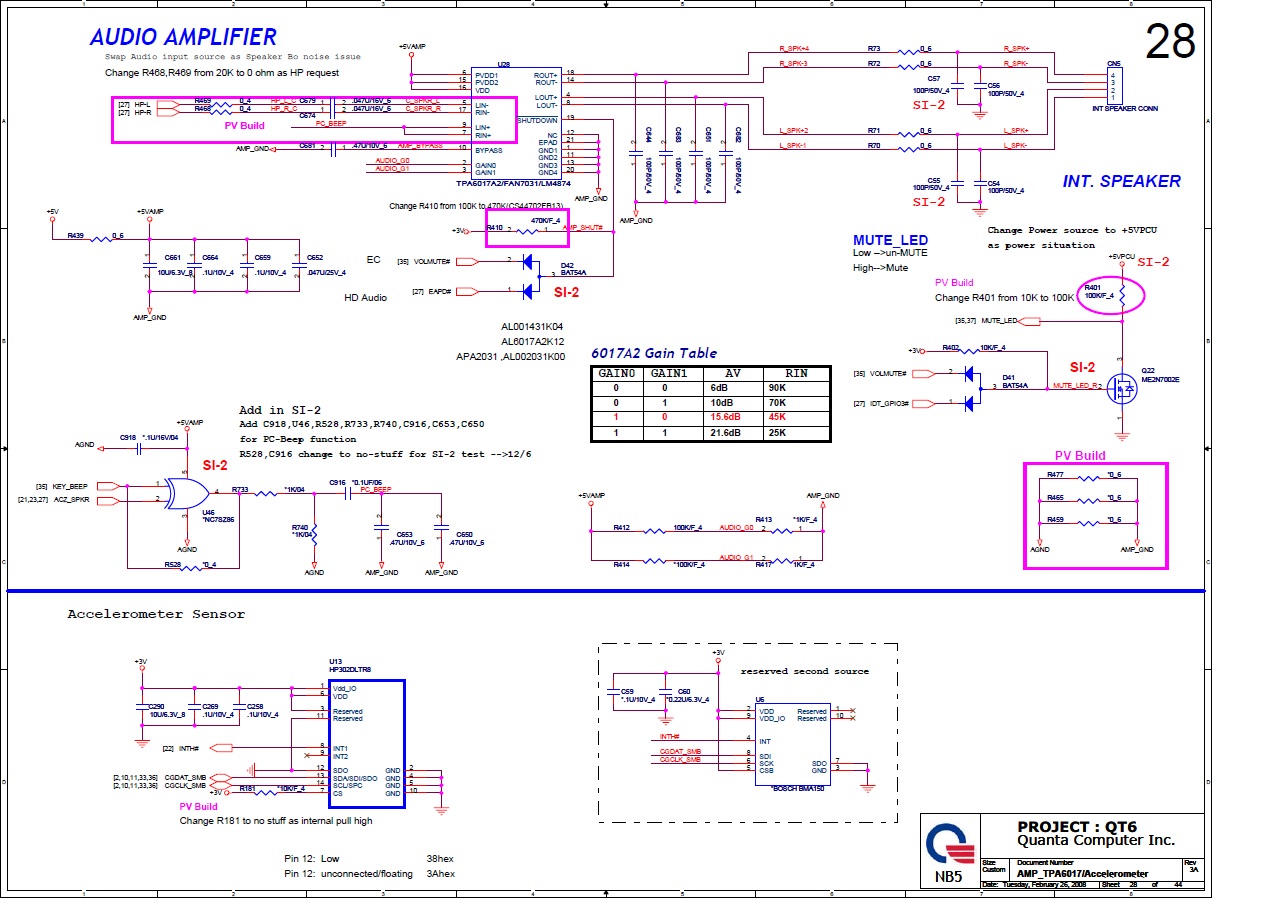Click the R402 10K/F_4 resistor label
The height and width of the screenshot is (900, 1285).
950,347
